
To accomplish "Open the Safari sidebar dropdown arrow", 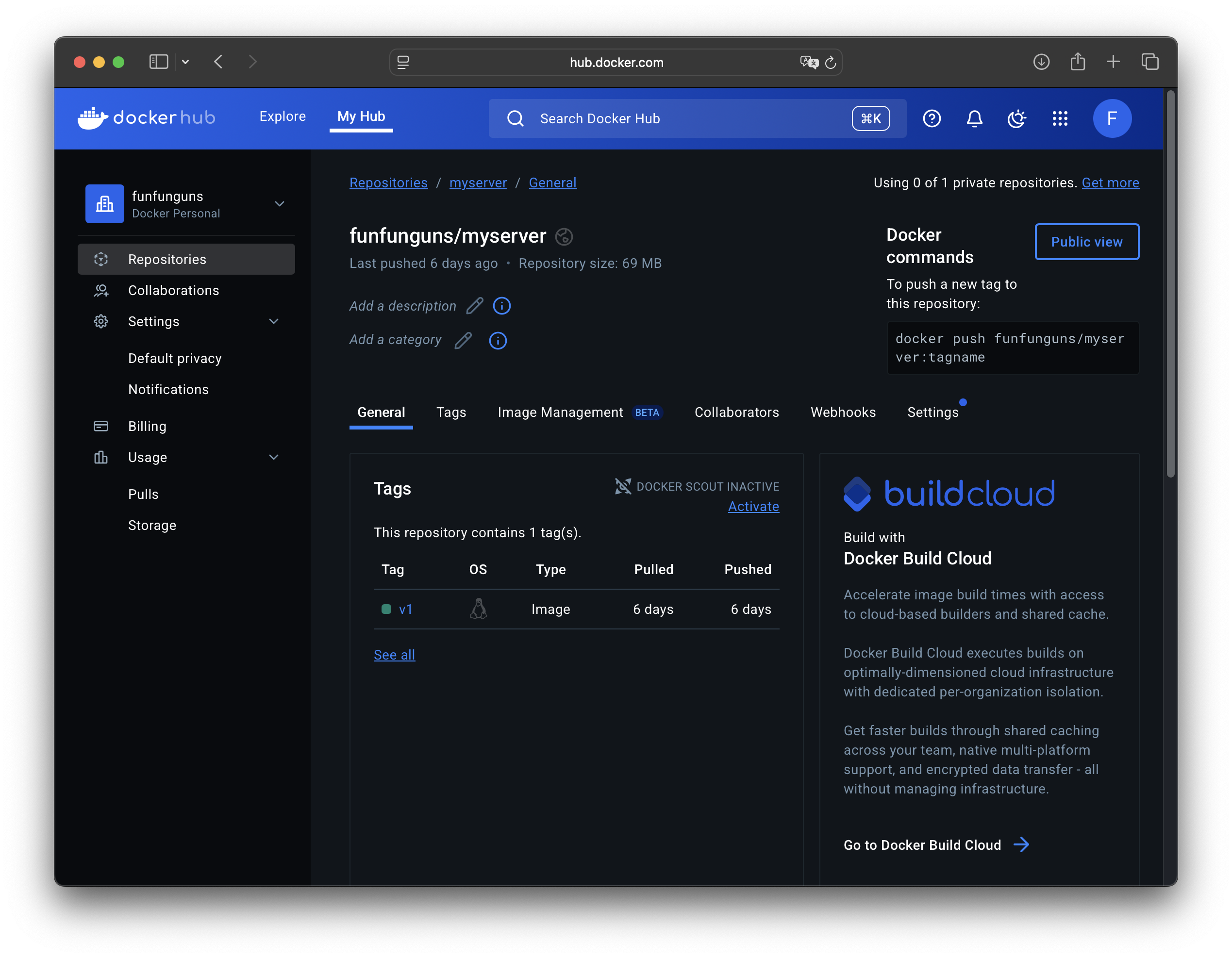I will click(x=185, y=62).
